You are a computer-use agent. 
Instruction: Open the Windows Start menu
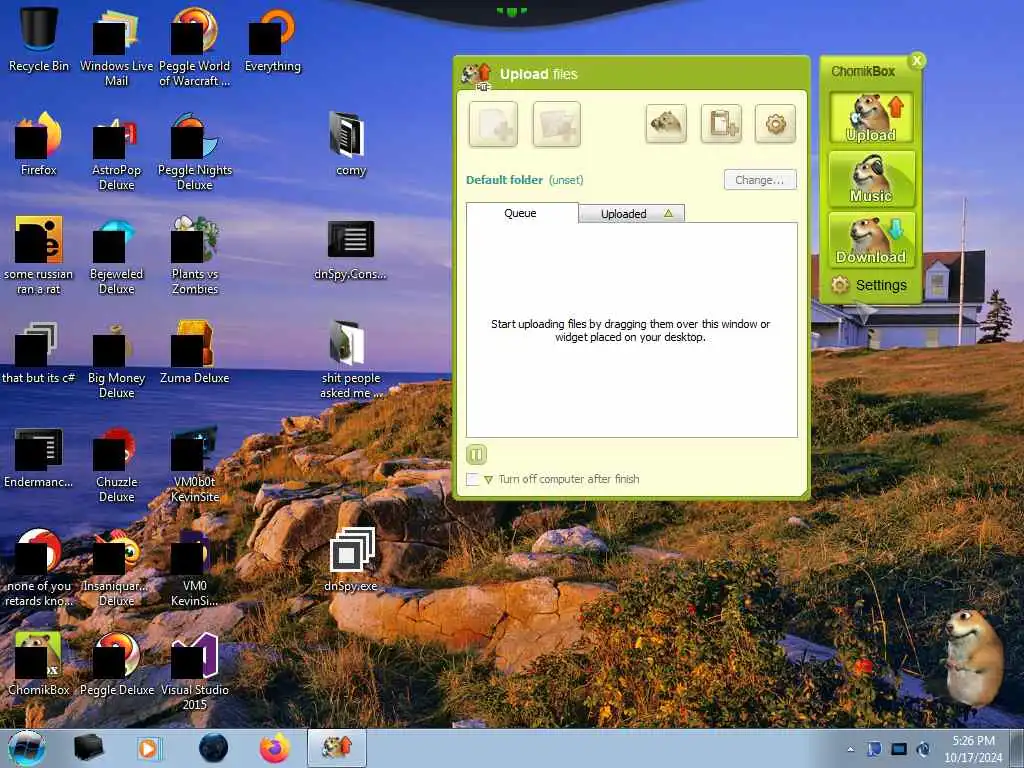(27, 748)
